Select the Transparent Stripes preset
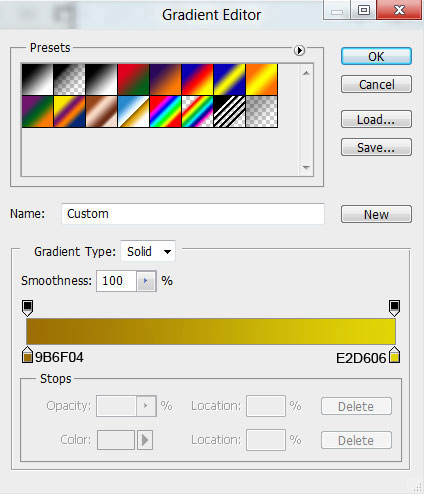 (229, 111)
